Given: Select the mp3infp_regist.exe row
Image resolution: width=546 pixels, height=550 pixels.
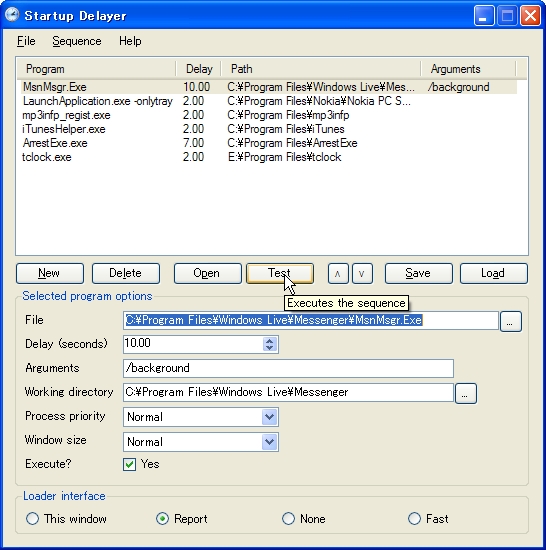Looking at the screenshot, I should (x=269, y=115).
